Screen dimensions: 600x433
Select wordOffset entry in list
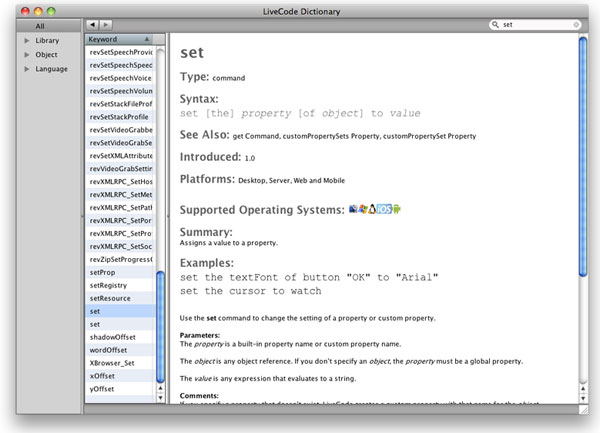coord(120,350)
